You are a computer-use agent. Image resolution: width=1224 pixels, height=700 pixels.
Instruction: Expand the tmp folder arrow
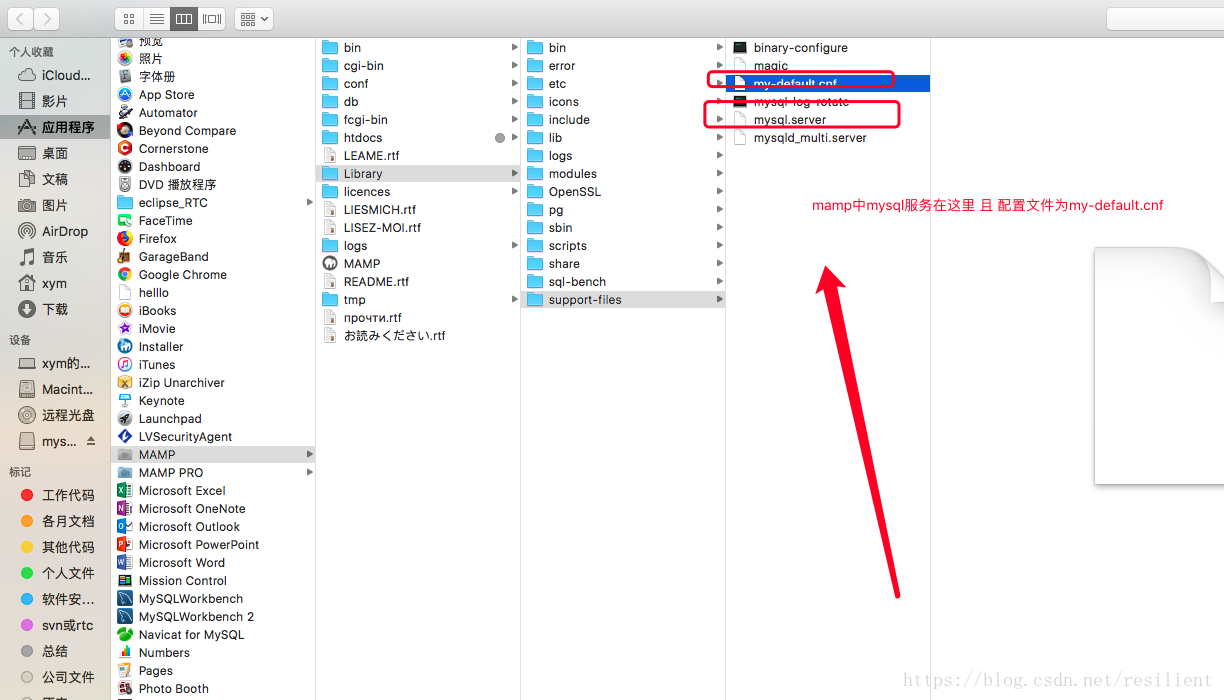pos(514,300)
